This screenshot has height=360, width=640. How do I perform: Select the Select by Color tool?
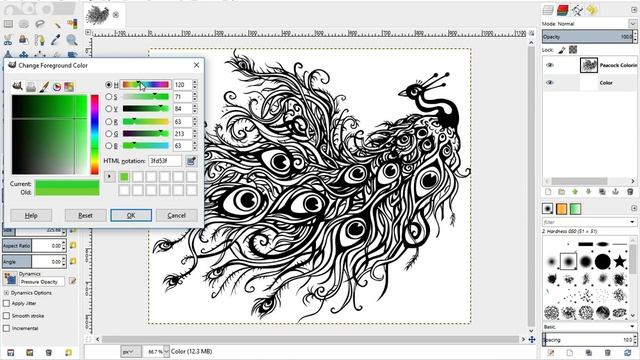coord(72,24)
